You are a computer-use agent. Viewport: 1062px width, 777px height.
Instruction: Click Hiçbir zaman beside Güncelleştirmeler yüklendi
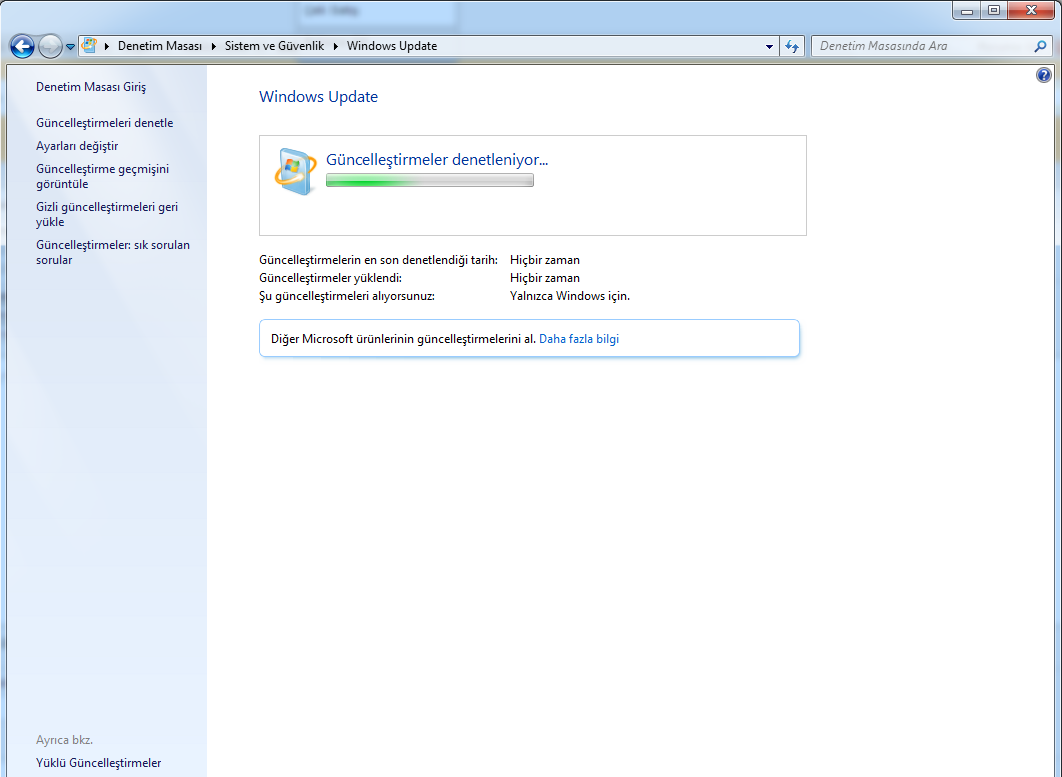click(x=545, y=278)
